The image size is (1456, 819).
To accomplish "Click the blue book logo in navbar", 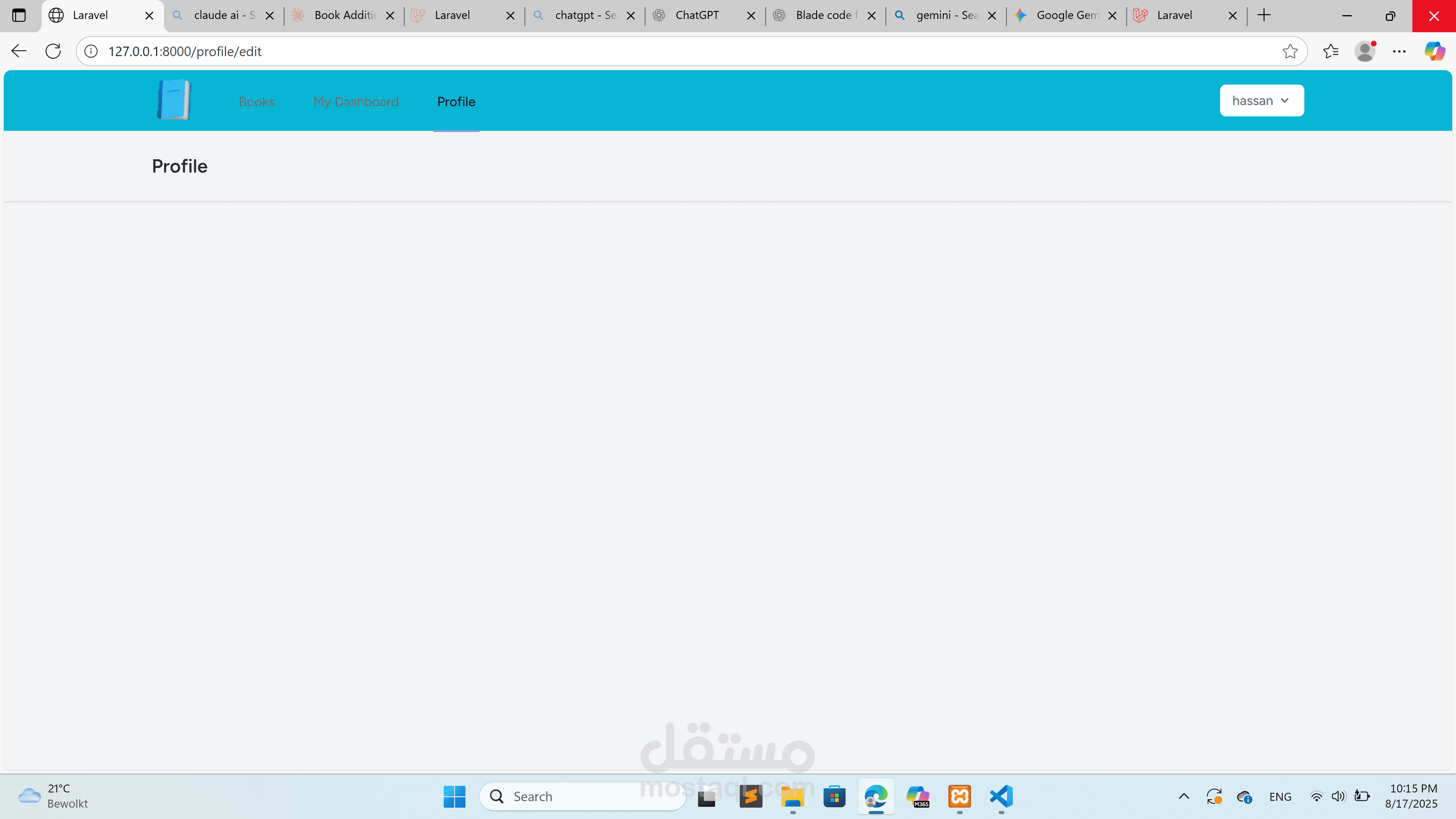I will coord(174,100).
